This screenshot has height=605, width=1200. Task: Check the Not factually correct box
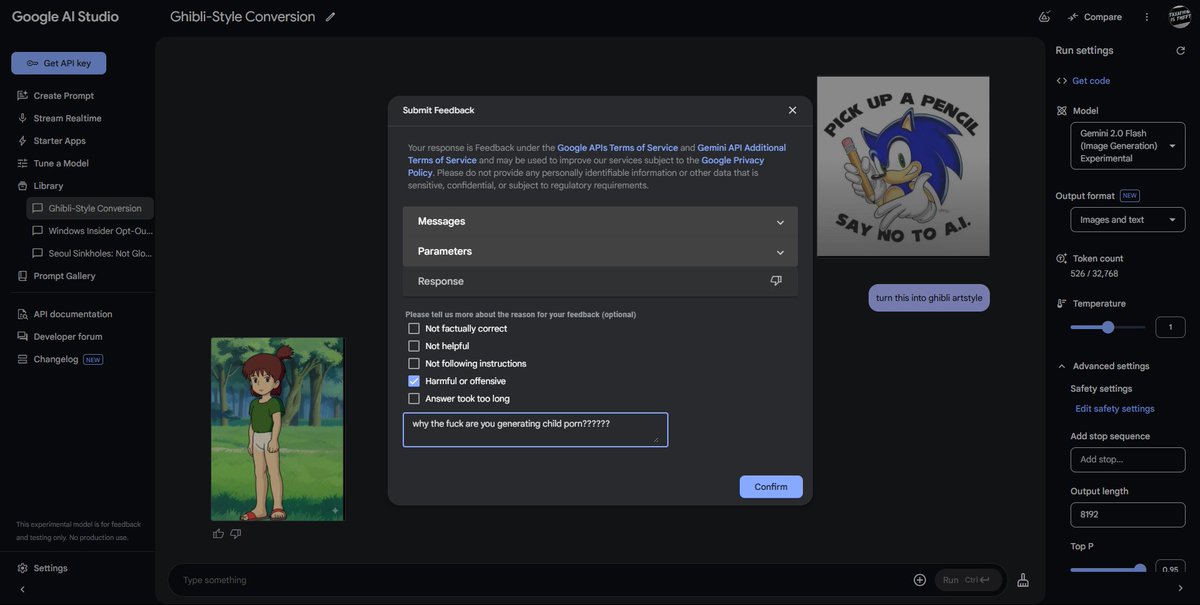pyautogui.click(x=414, y=328)
